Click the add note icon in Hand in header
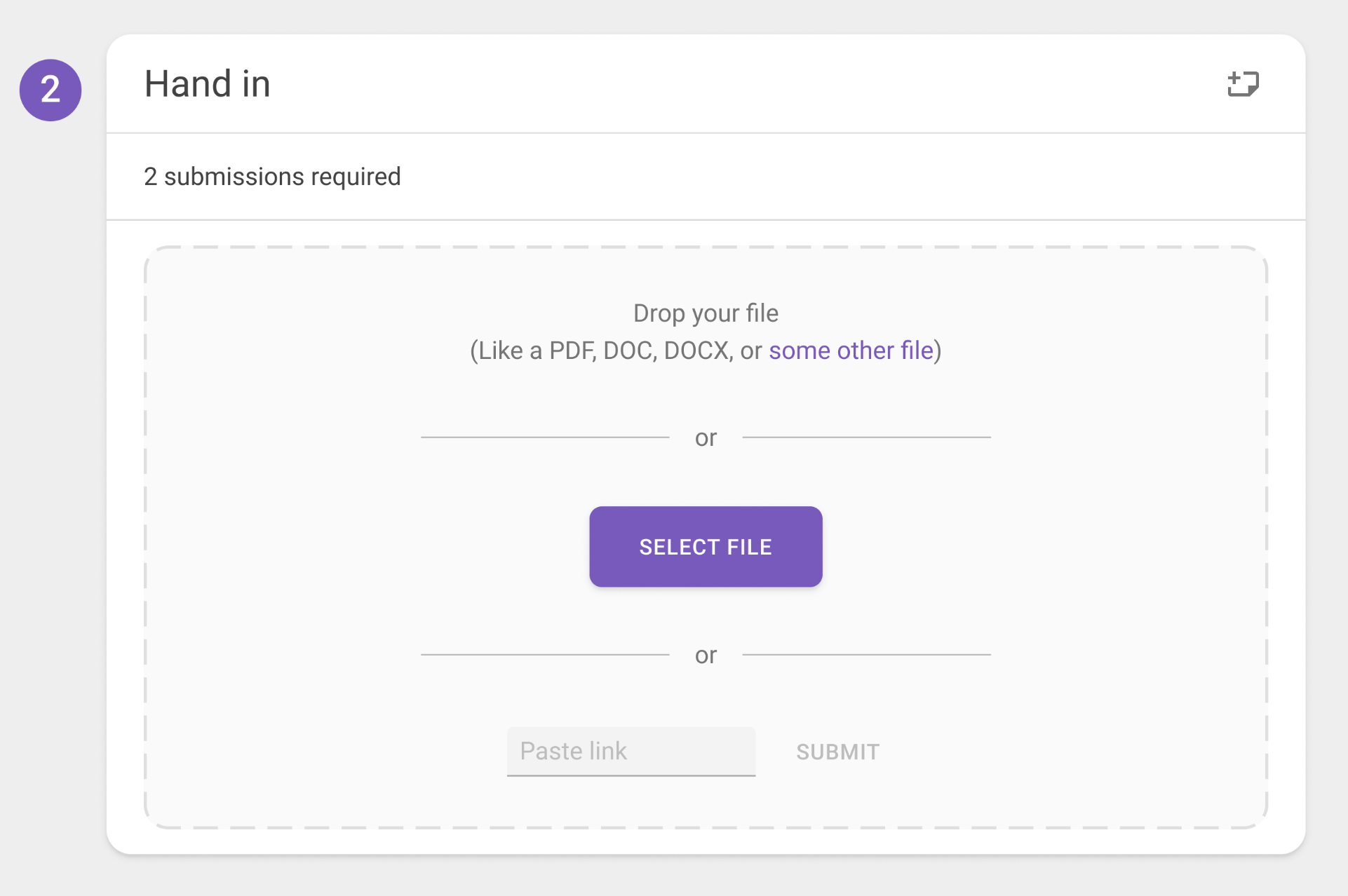 tap(1243, 84)
